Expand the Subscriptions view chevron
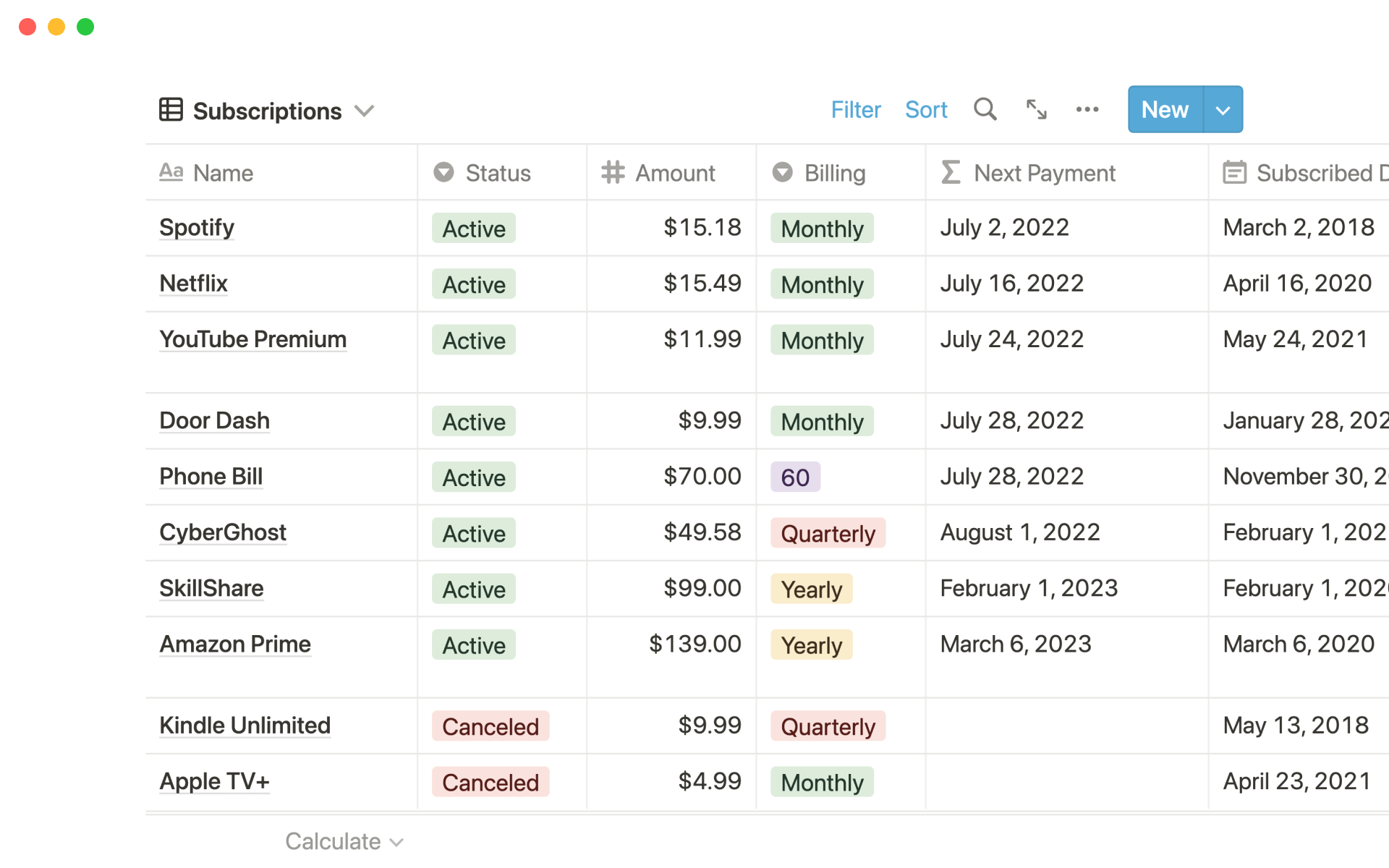Viewport: 1389px width, 868px height. (365, 111)
